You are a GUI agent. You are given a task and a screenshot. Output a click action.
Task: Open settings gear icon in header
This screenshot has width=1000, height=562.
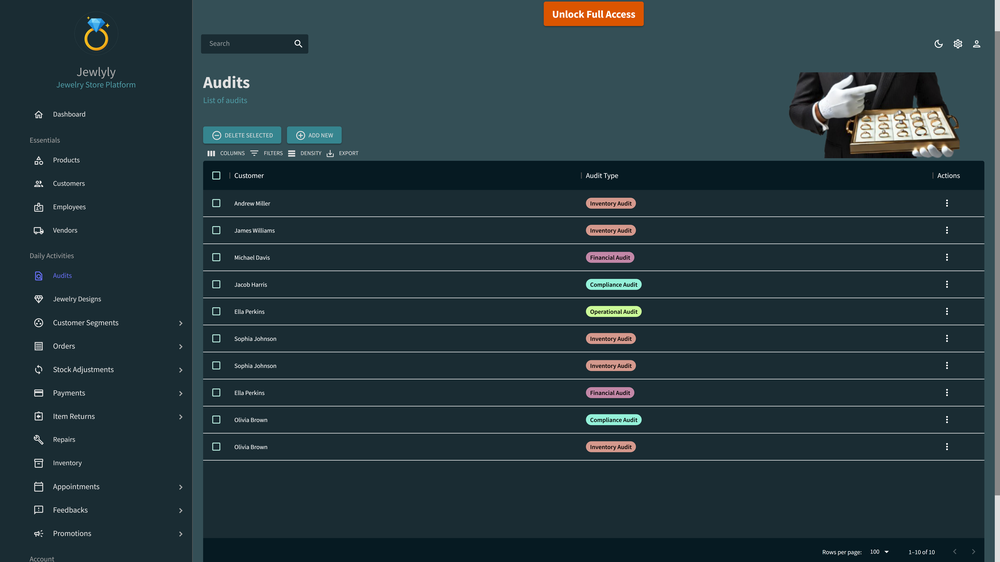tap(957, 44)
